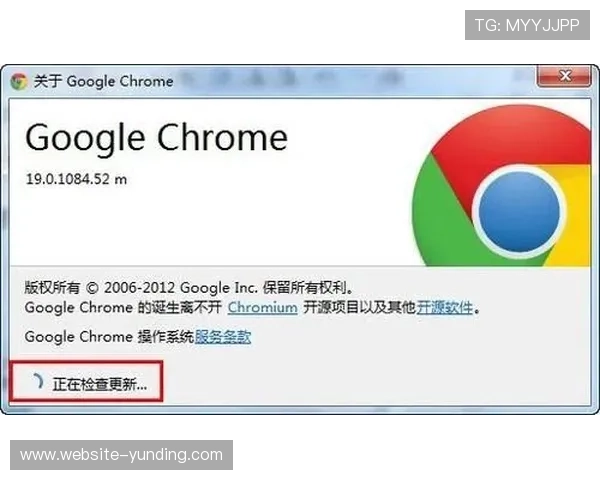Open the Chromium link

pos(262,307)
